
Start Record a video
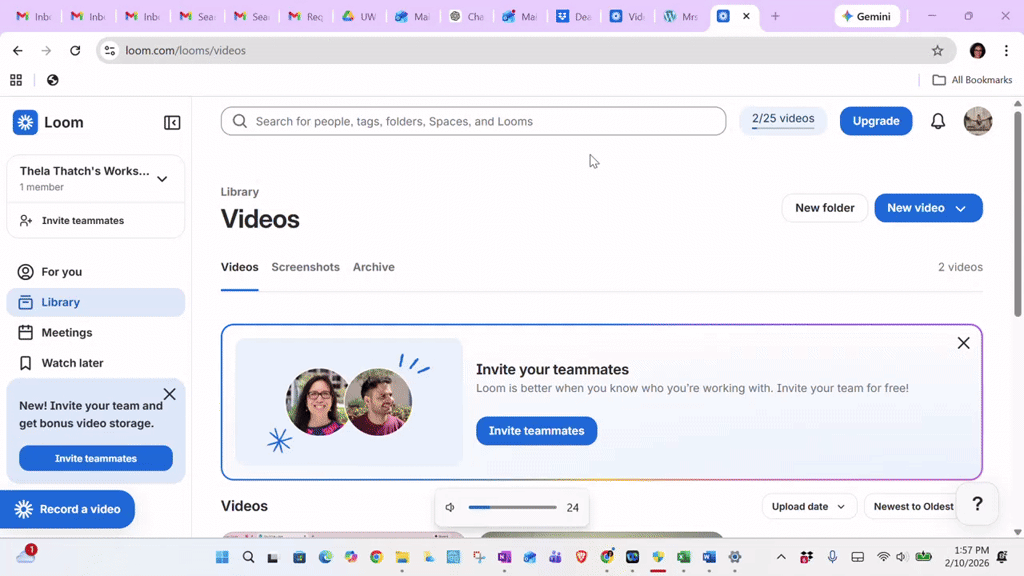68,509
